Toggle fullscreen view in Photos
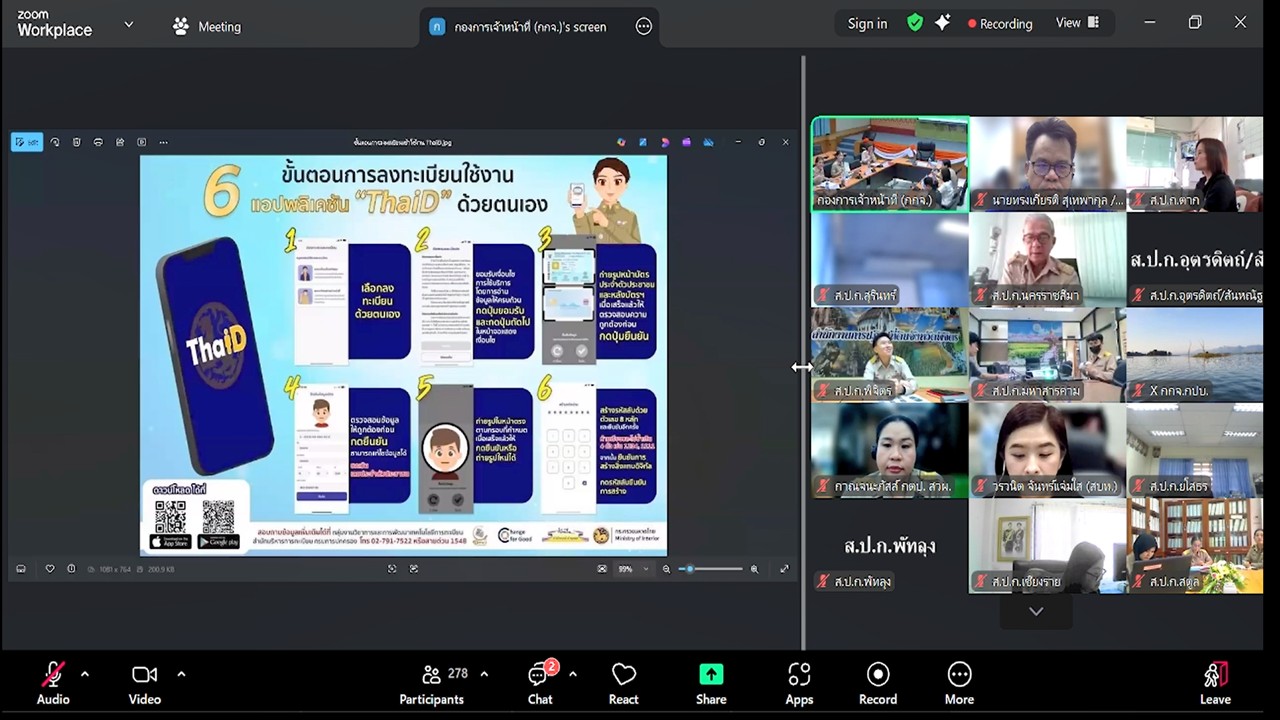 (784, 568)
